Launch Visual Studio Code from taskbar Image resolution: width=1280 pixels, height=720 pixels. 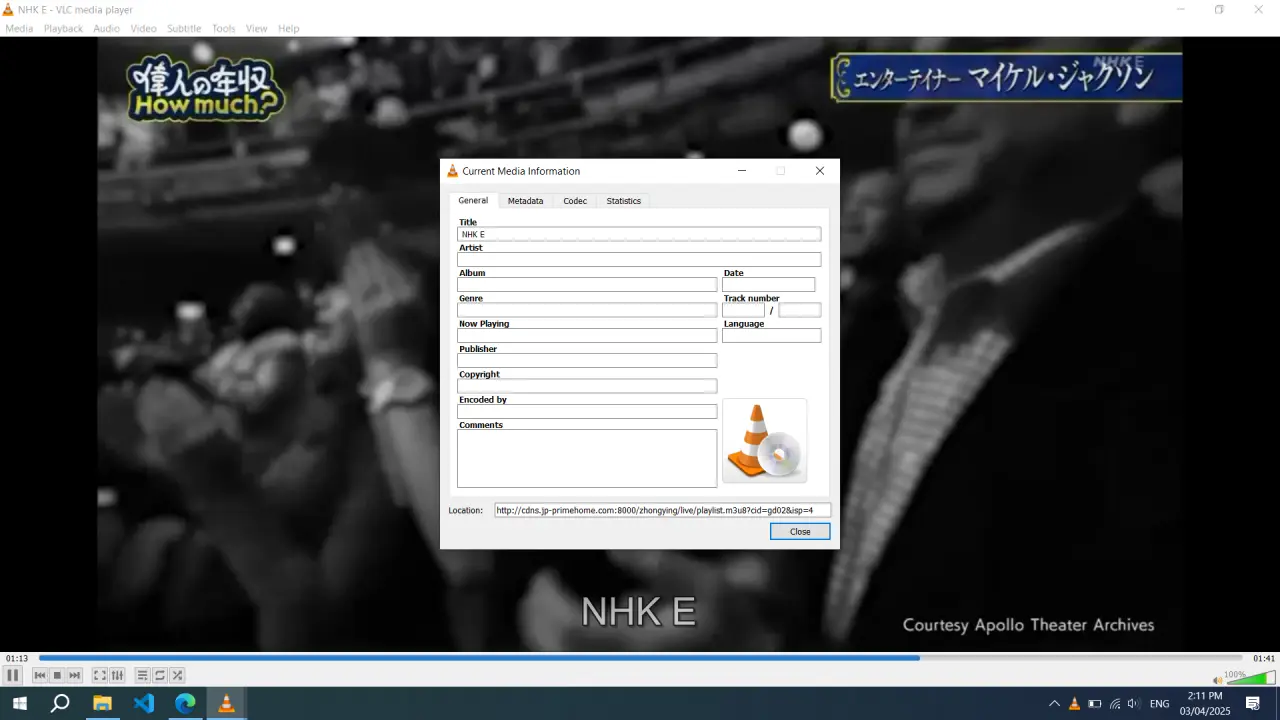(144, 704)
